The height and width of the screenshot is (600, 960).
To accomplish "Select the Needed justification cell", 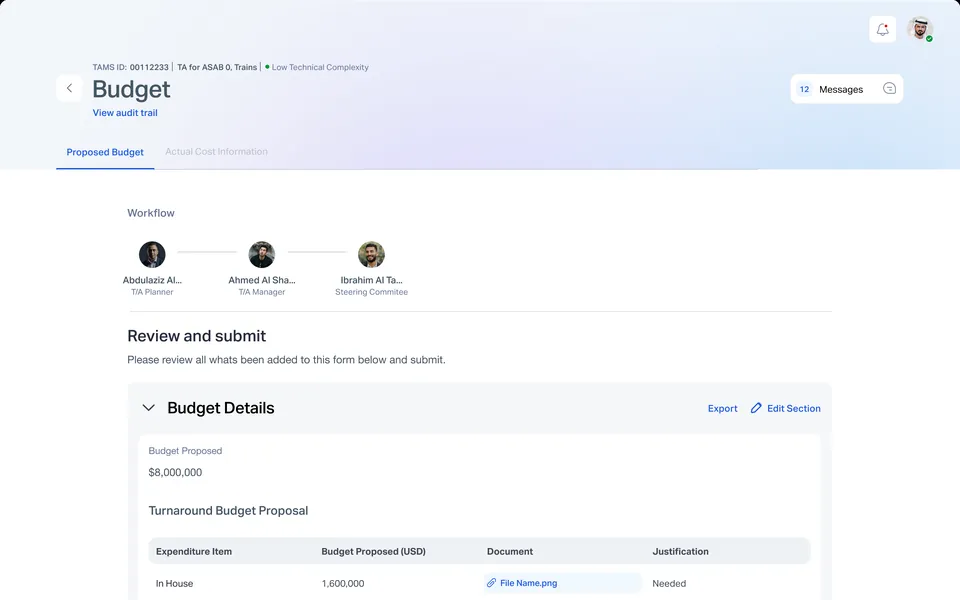I will 669,583.
